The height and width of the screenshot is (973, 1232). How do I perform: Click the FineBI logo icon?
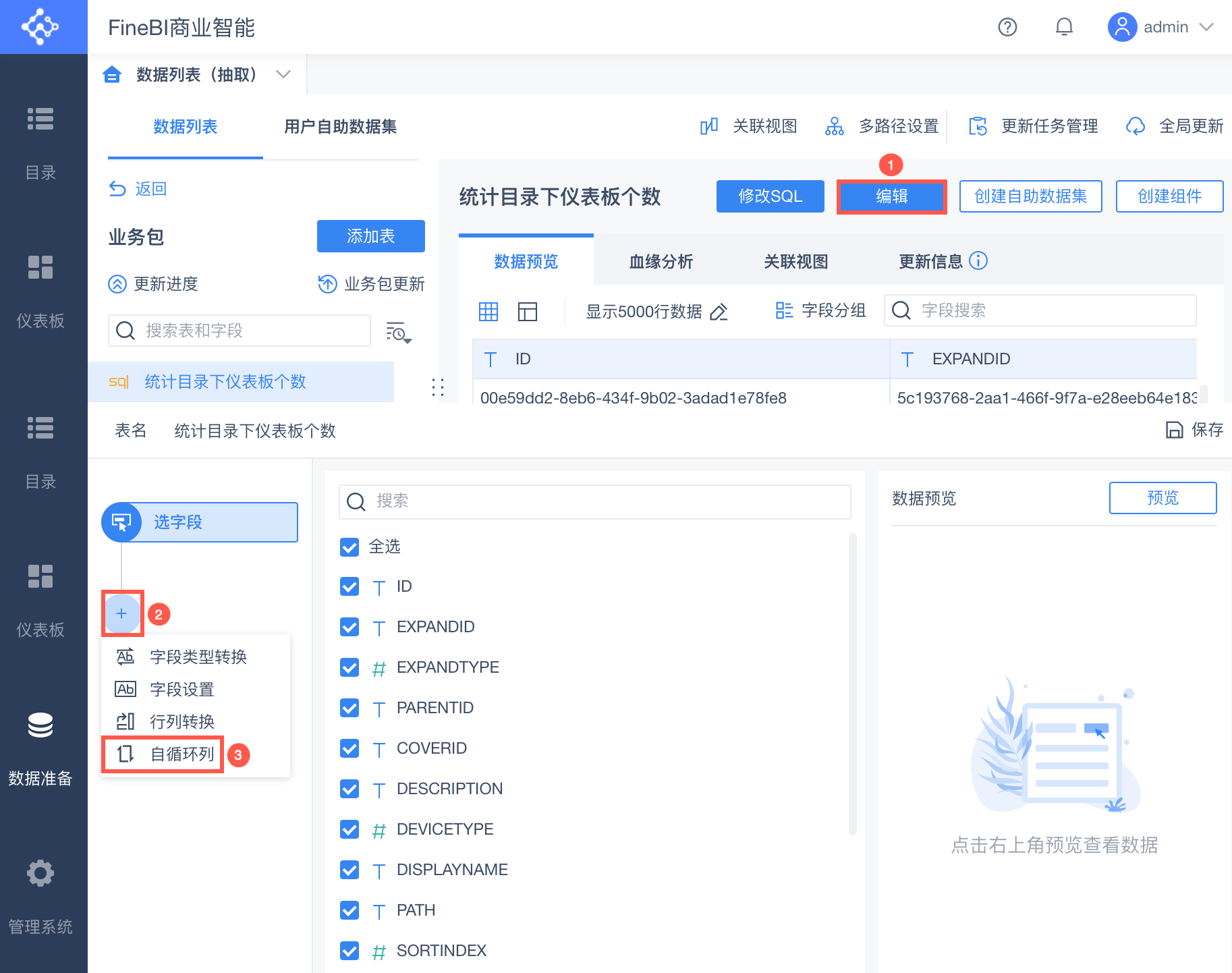tap(40, 27)
